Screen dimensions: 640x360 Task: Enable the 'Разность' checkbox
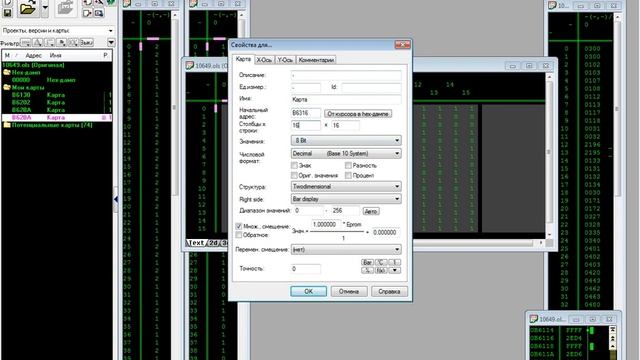(348, 165)
